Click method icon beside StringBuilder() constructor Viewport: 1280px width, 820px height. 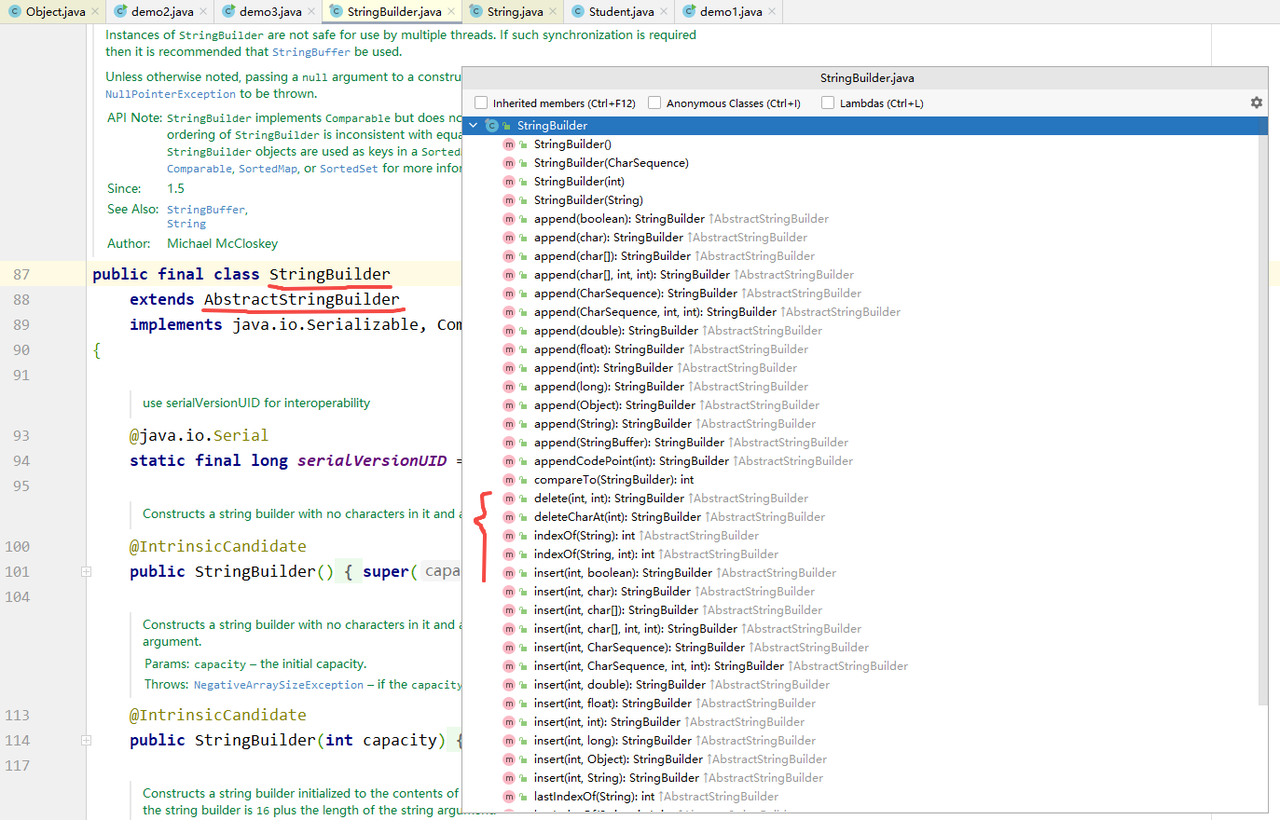pyautogui.click(x=509, y=144)
